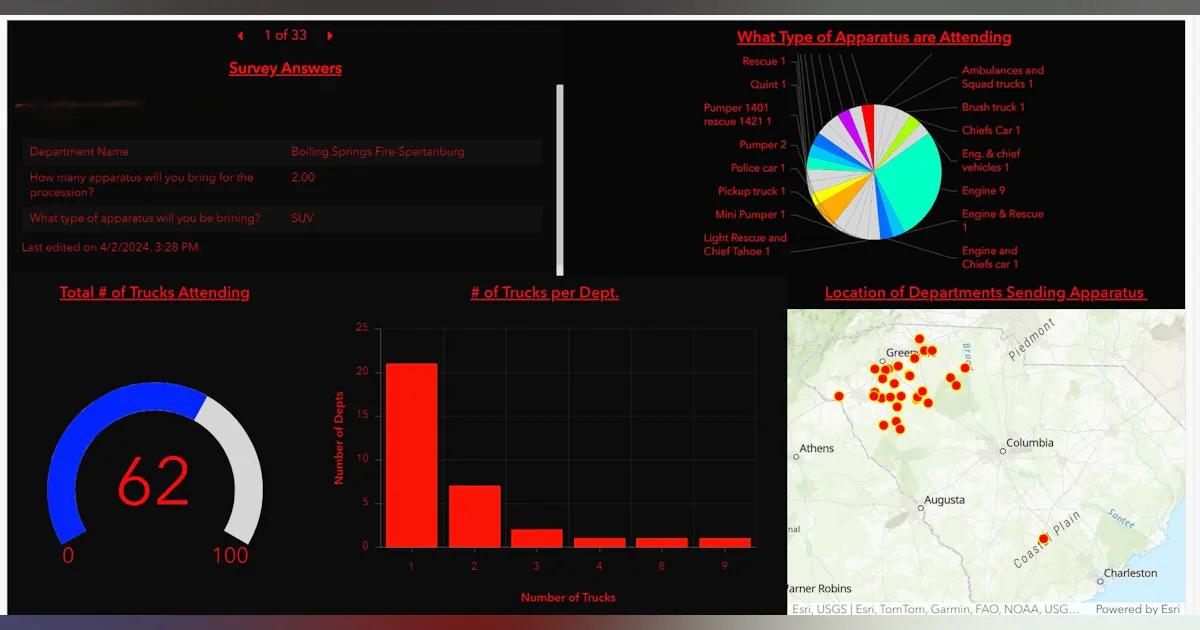
Task: Click the 'Pumper 2' pie label
Action: [x=763, y=145]
